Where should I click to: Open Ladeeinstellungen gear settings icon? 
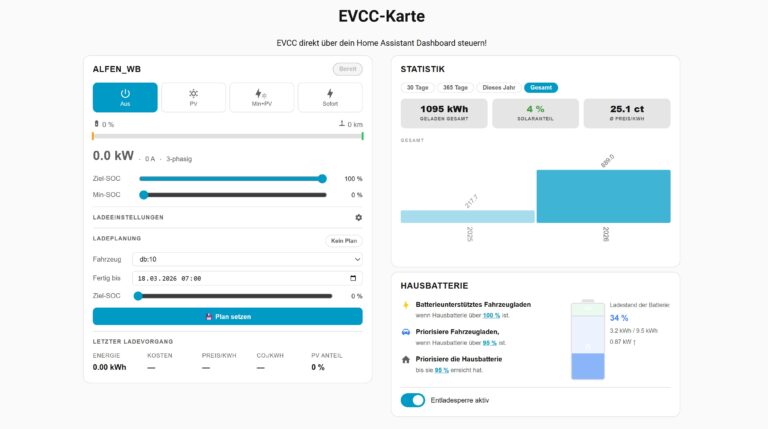pos(358,217)
